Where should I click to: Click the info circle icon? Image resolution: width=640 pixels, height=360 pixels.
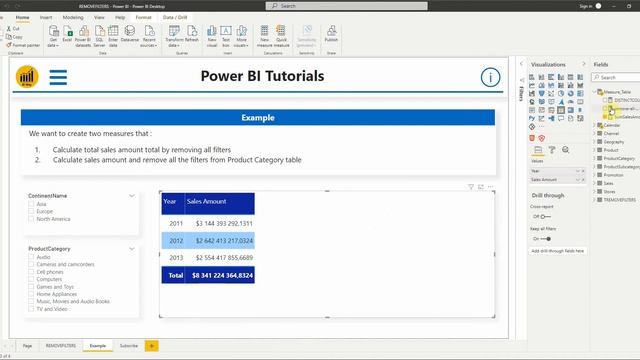[490, 77]
